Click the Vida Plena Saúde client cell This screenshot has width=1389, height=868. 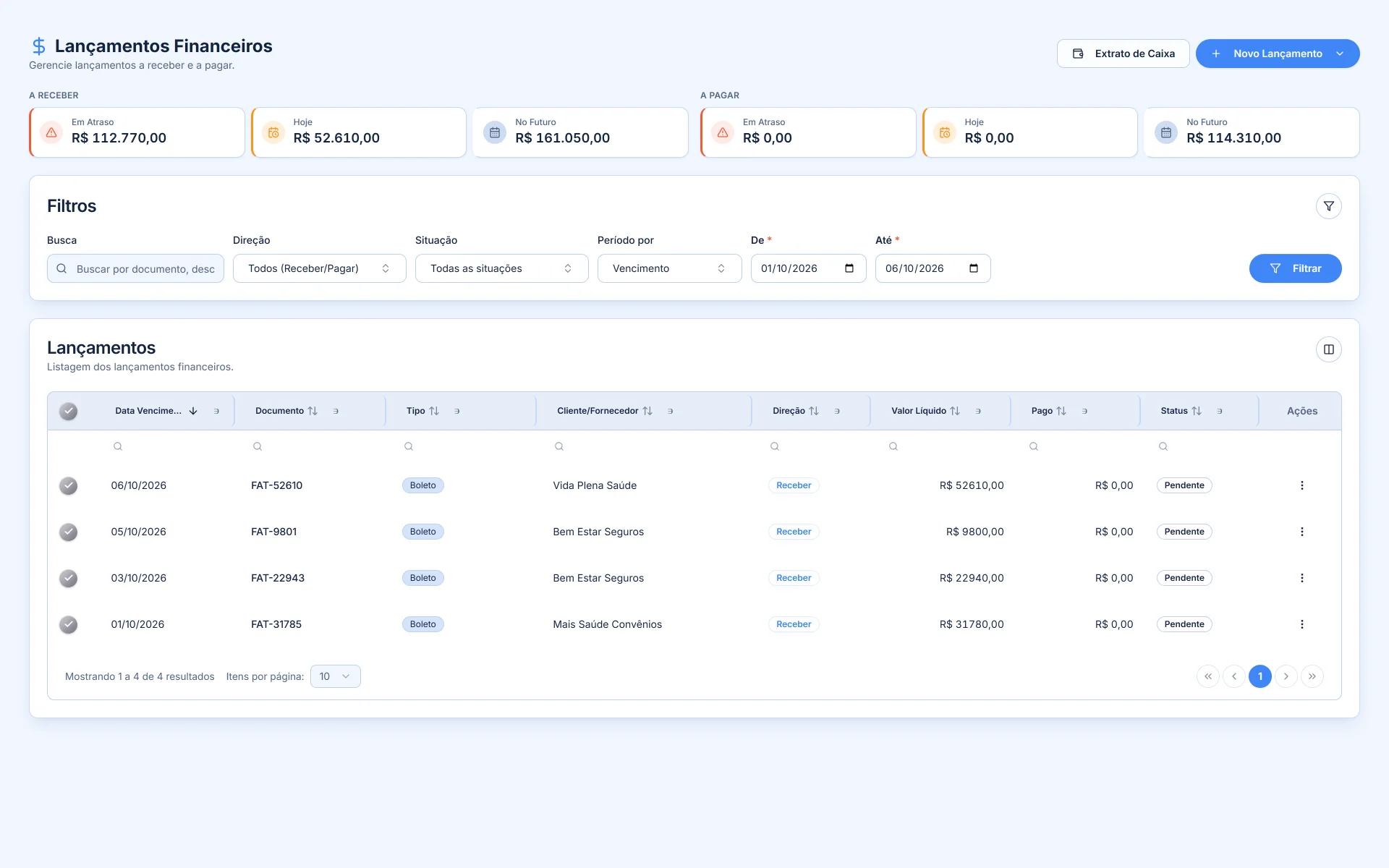coord(595,485)
